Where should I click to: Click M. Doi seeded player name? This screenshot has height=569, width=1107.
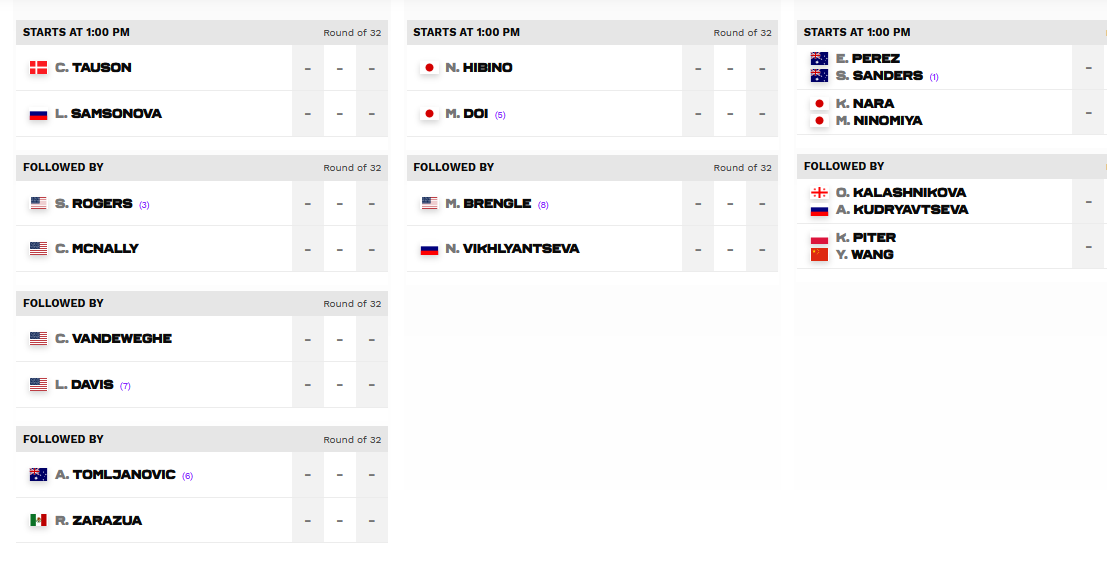(x=467, y=114)
